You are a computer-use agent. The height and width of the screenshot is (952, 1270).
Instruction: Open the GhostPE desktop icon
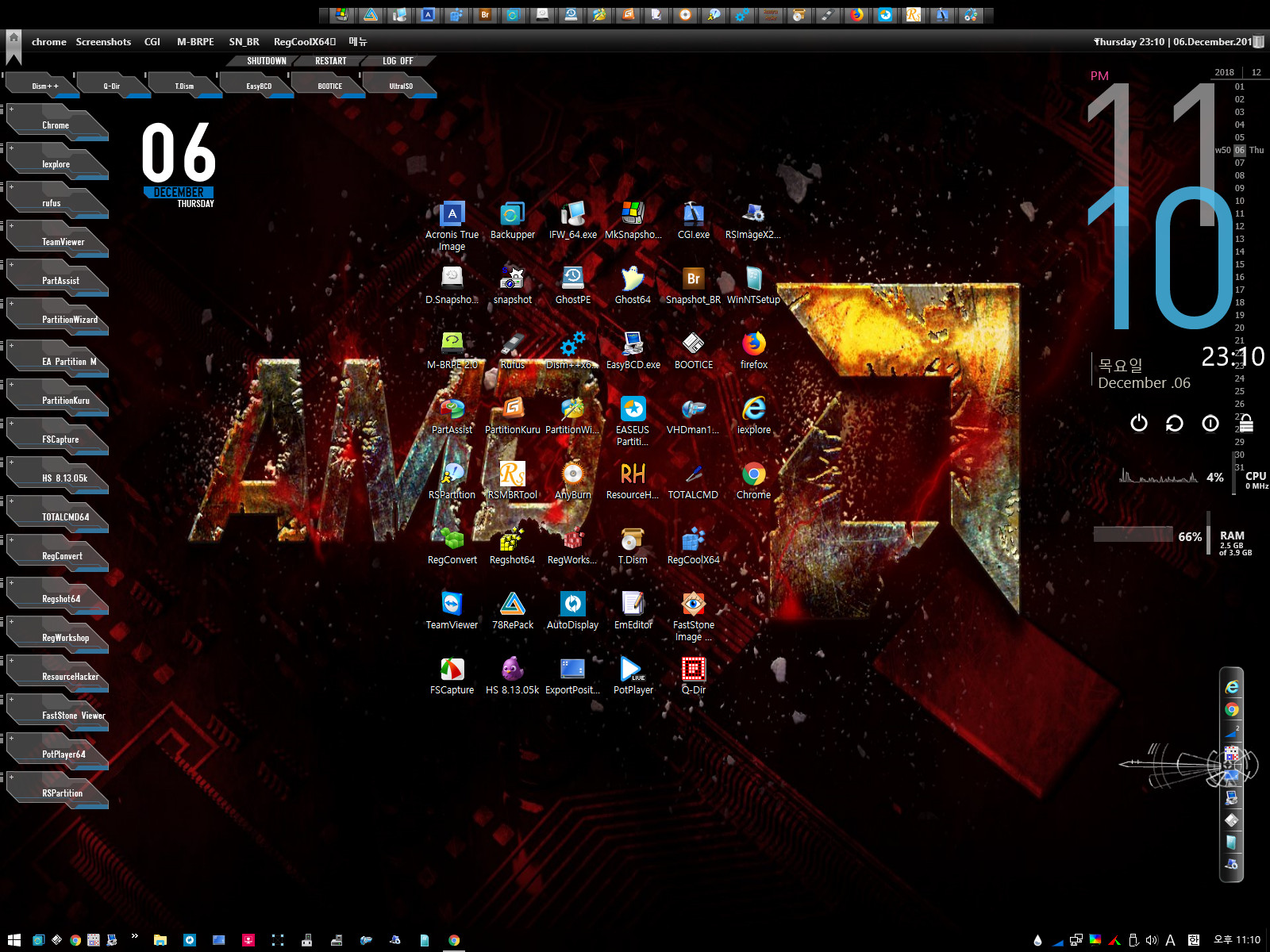(x=572, y=286)
